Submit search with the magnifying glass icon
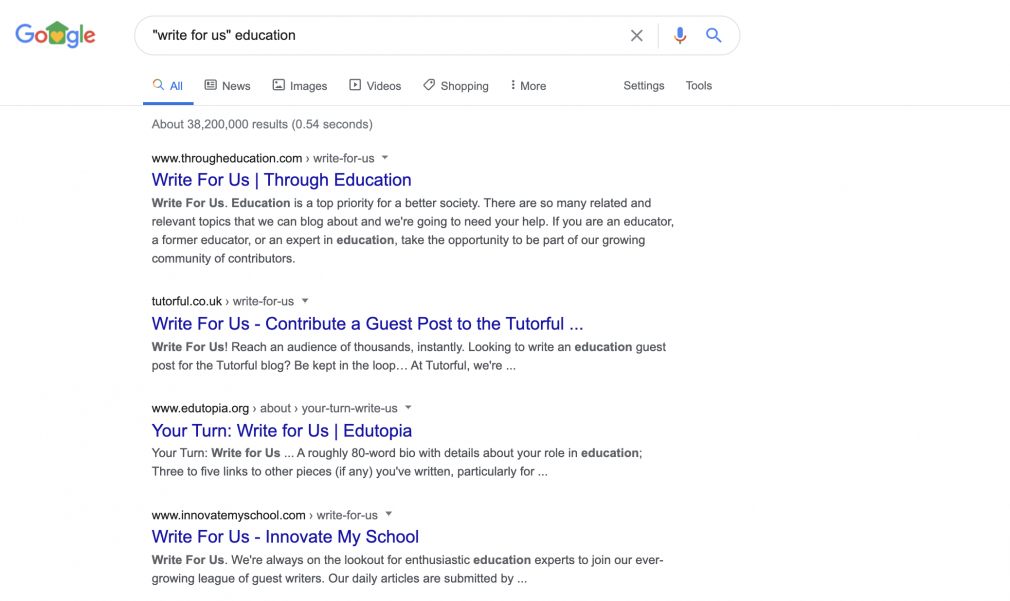Image resolution: width=1010 pixels, height=601 pixels. tap(713, 35)
